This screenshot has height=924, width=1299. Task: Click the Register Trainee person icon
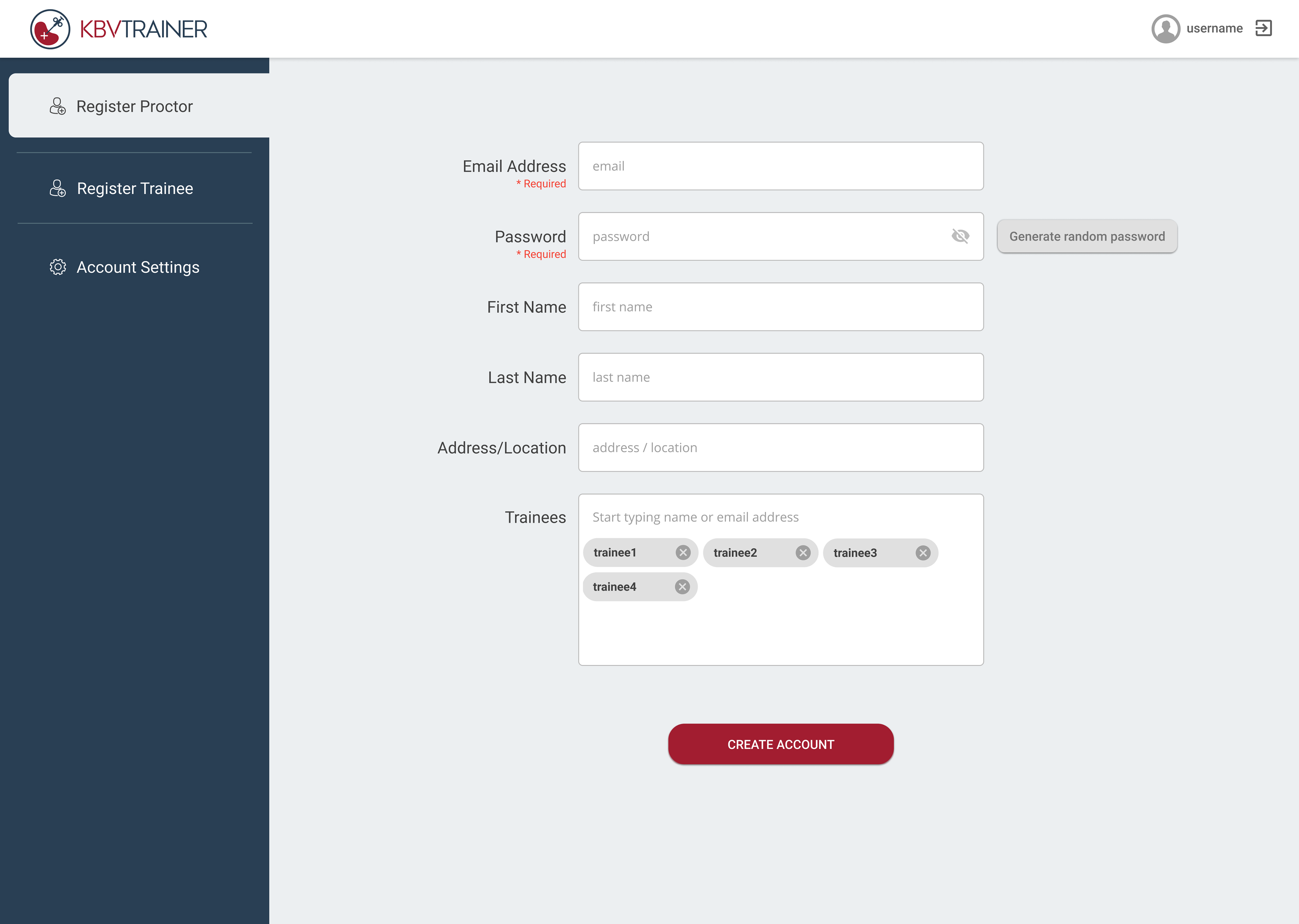58,188
